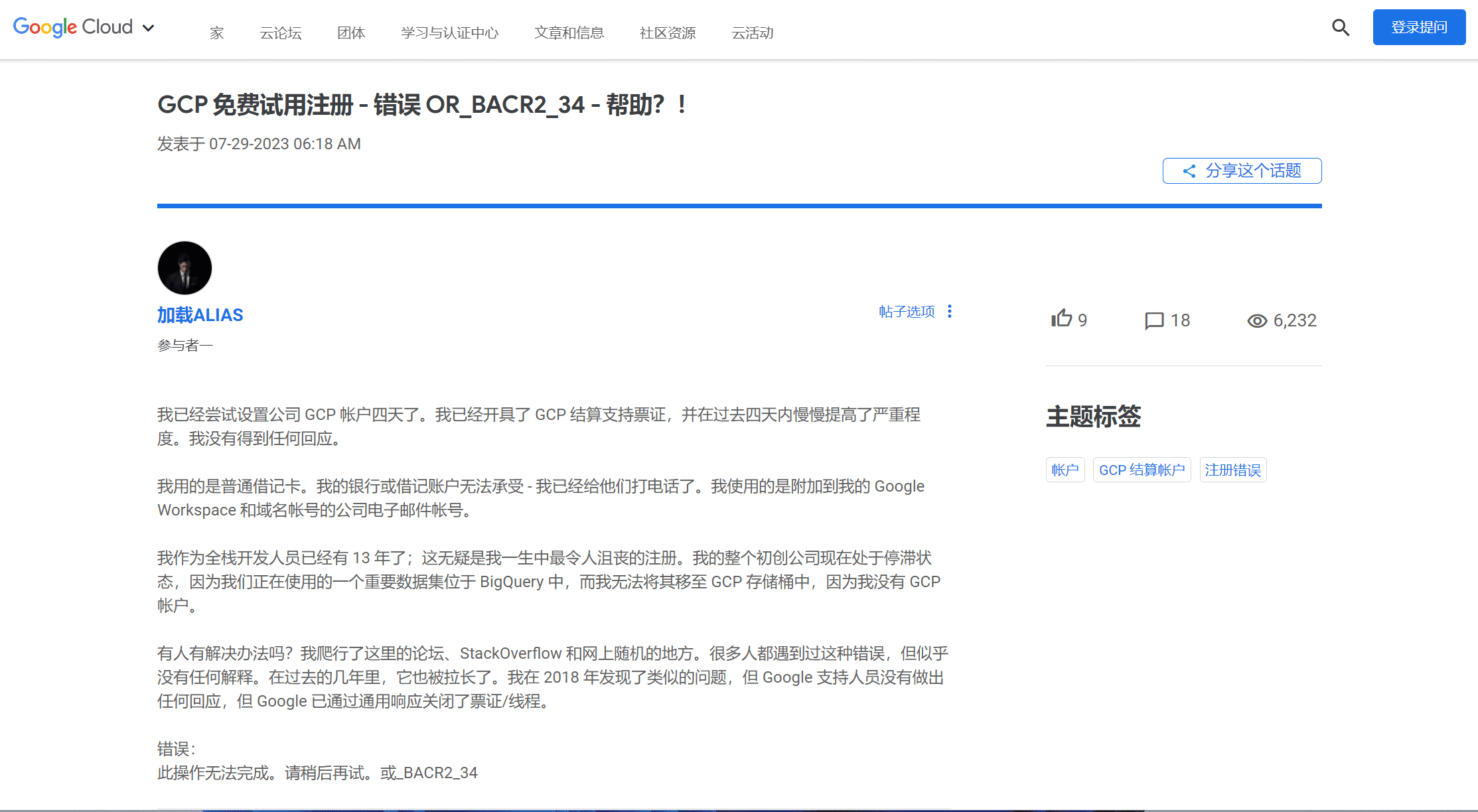Image resolution: width=1478 pixels, height=812 pixels.
Task: Open the 加载ALIAS profile link
Action: point(200,314)
